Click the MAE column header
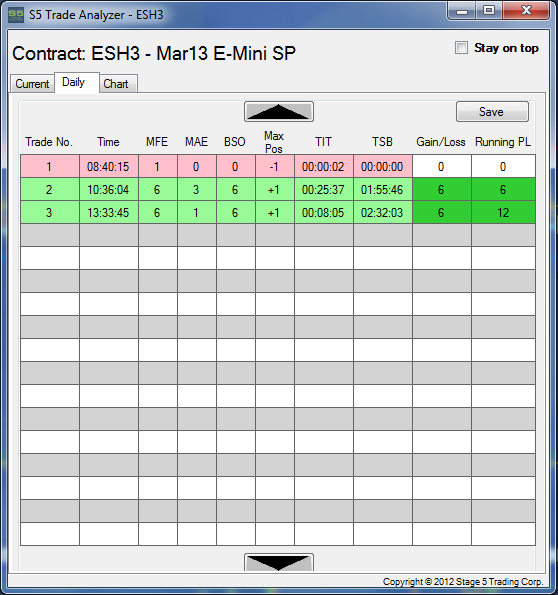558x595 pixels. click(x=196, y=142)
